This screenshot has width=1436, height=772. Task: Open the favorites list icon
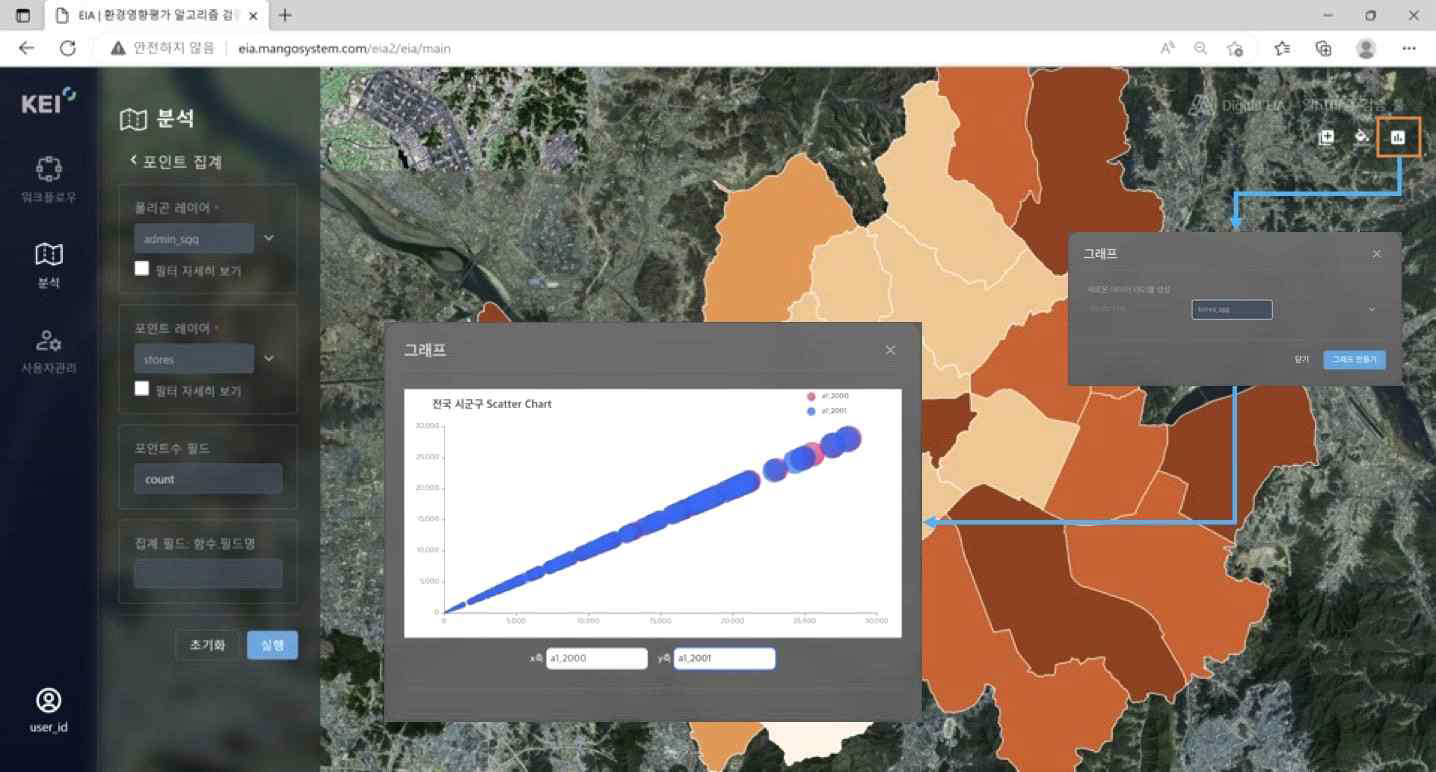tap(1282, 48)
